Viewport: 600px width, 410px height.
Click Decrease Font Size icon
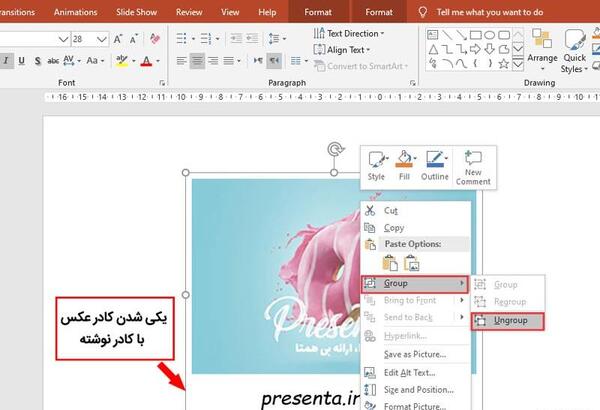134,39
